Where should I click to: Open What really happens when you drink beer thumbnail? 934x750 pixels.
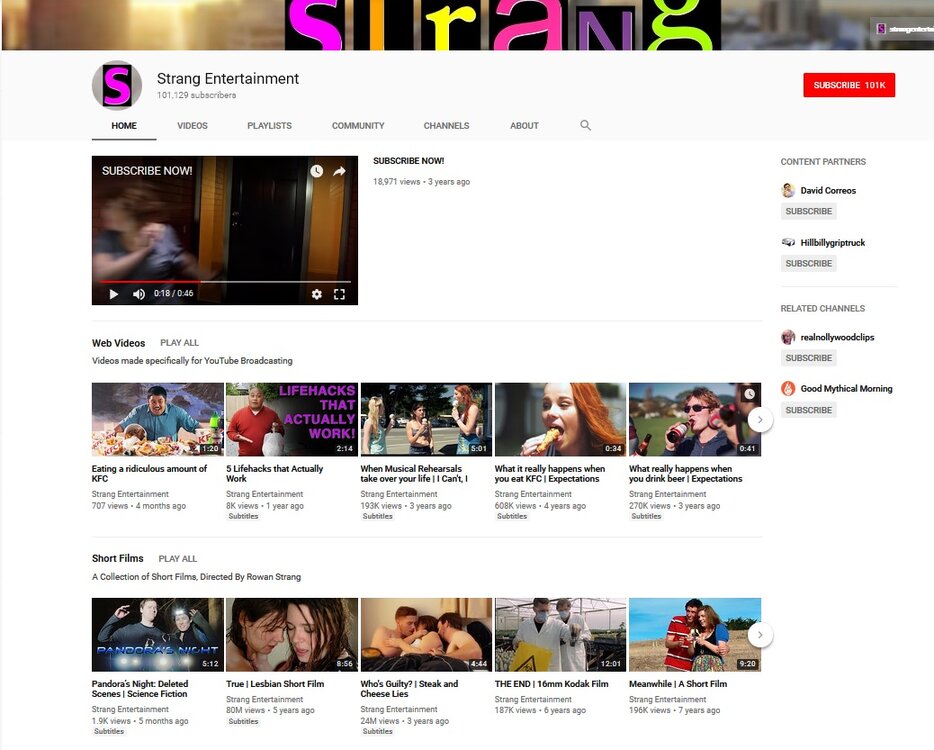point(695,419)
